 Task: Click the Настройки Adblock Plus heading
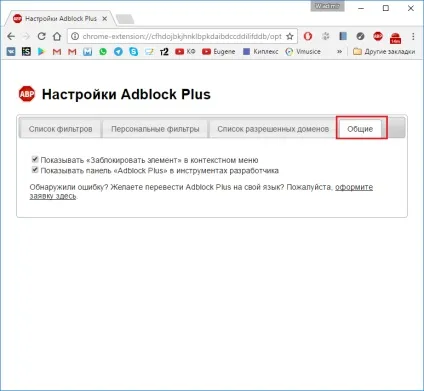click(126, 94)
